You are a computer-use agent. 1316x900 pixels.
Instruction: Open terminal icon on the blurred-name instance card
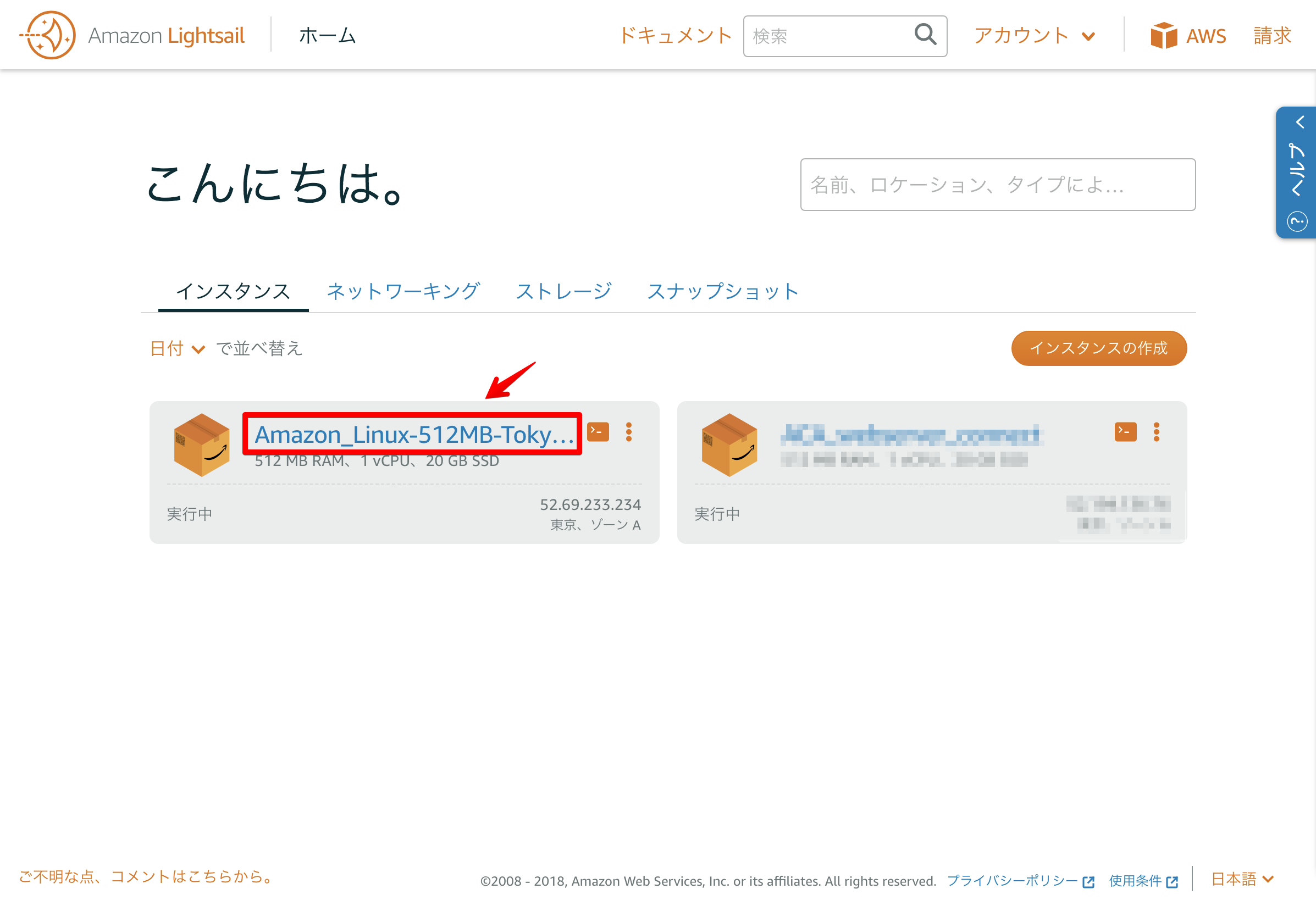pos(1126,432)
